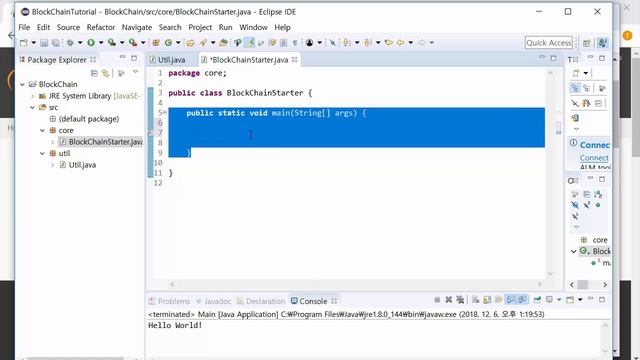Open the Refactor menu

tap(100, 27)
